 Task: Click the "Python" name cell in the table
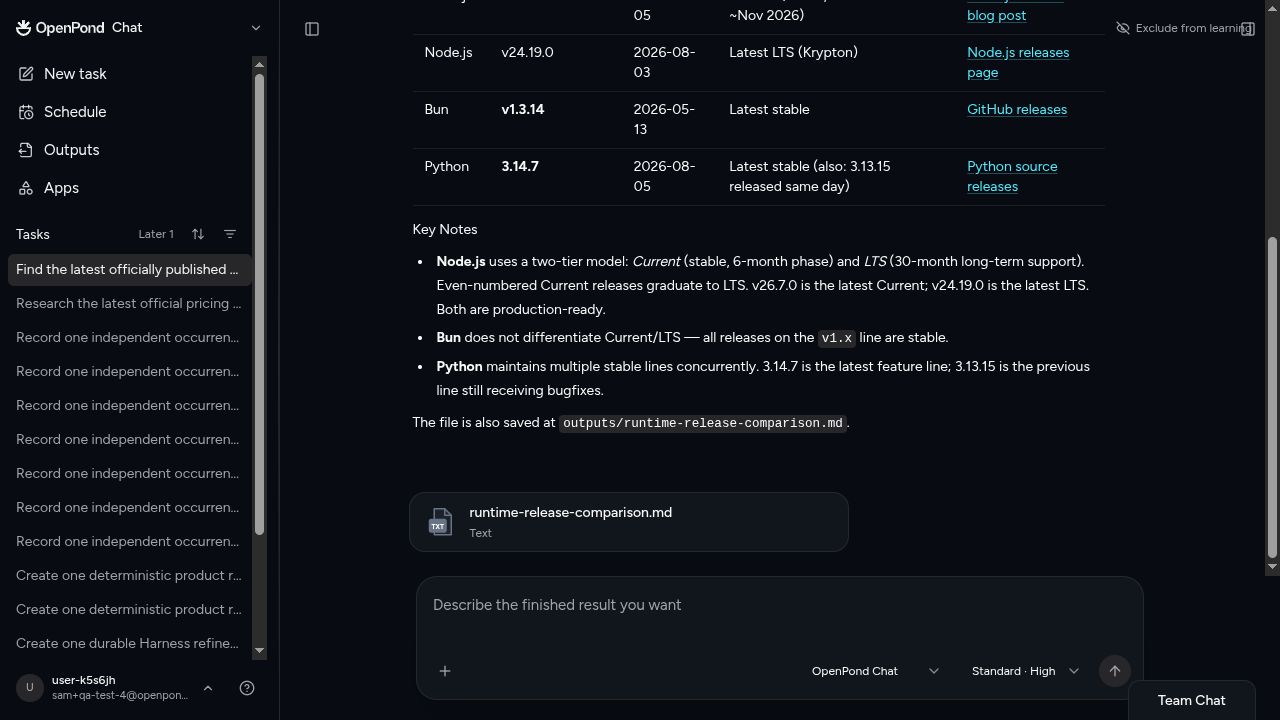(x=447, y=166)
